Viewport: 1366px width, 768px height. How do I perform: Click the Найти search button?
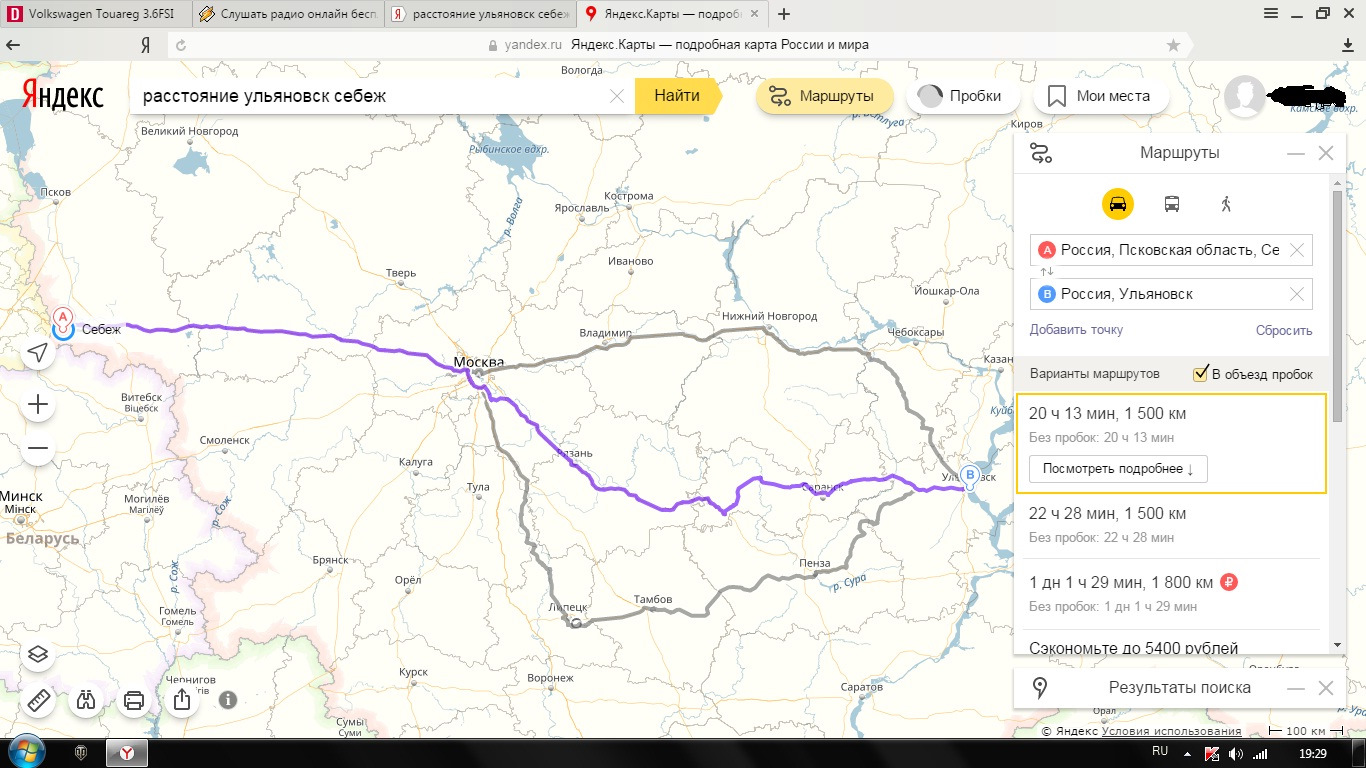pyautogui.click(x=677, y=96)
